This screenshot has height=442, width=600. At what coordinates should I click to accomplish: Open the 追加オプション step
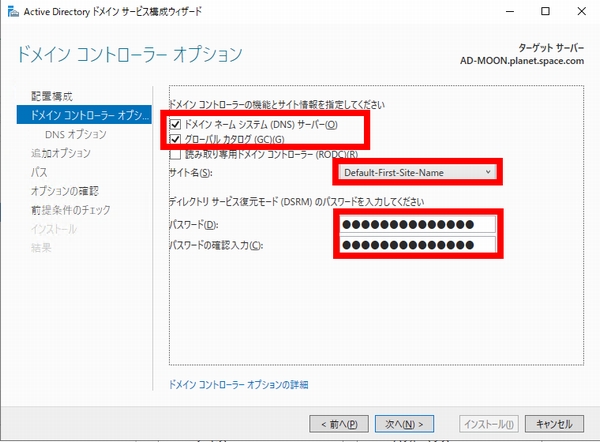(x=61, y=153)
